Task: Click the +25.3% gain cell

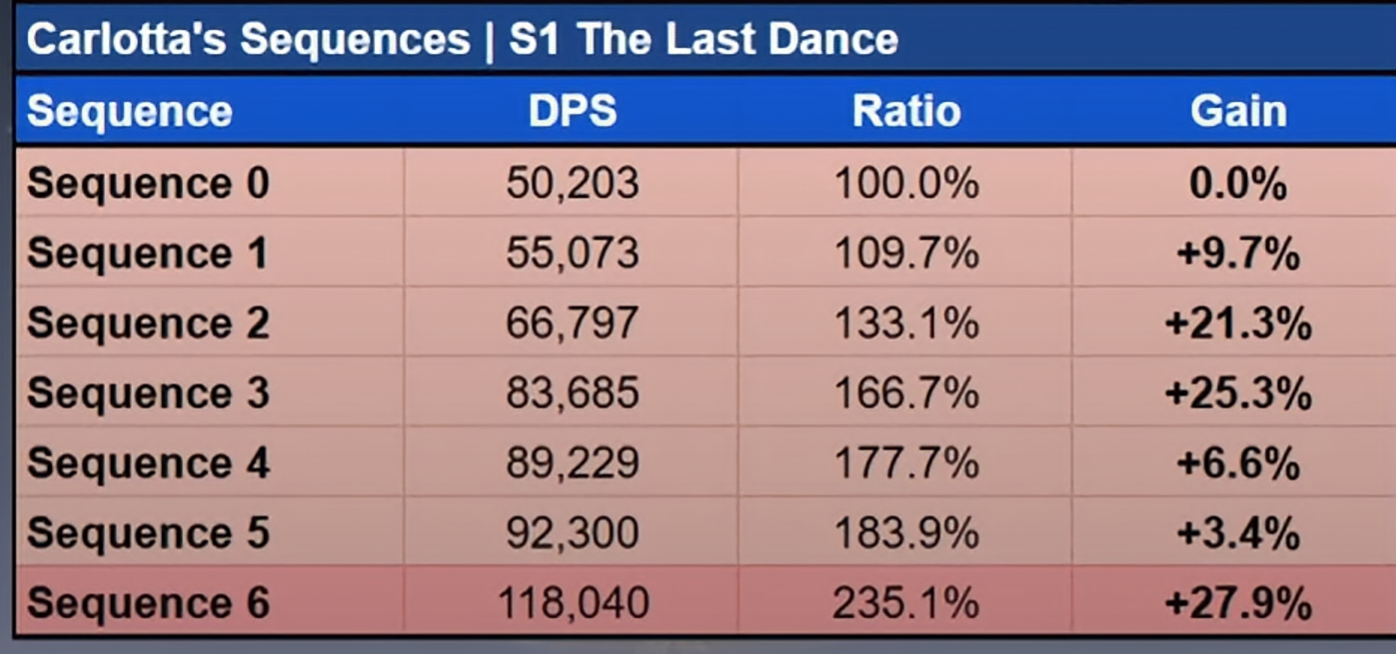Action: pyautogui.click(x=1238, y=393)
